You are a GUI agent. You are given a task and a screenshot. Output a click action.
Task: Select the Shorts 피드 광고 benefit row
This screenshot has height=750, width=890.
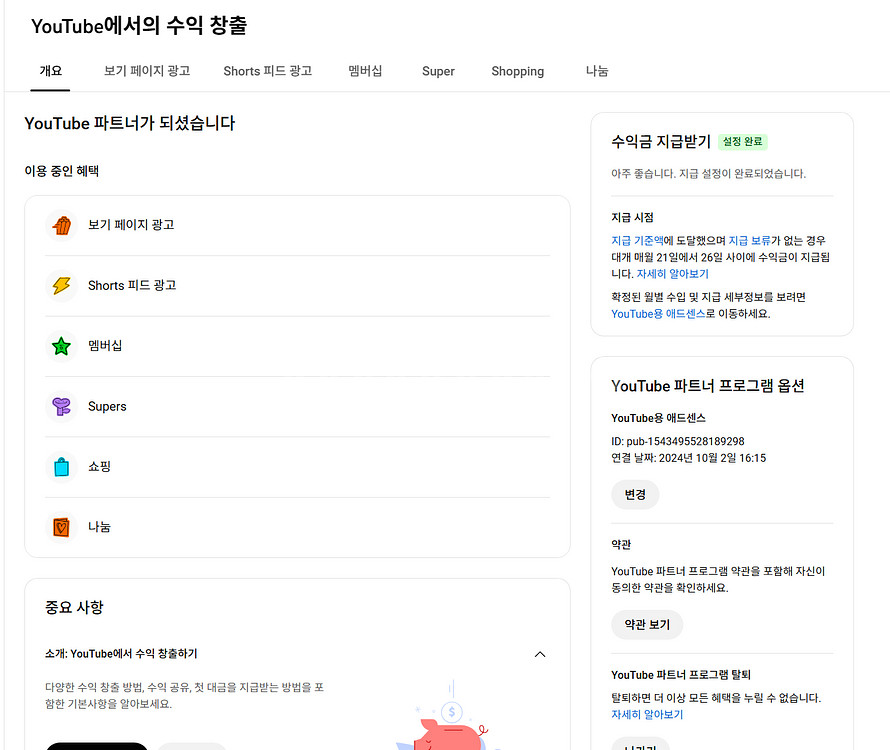[297, 286]
